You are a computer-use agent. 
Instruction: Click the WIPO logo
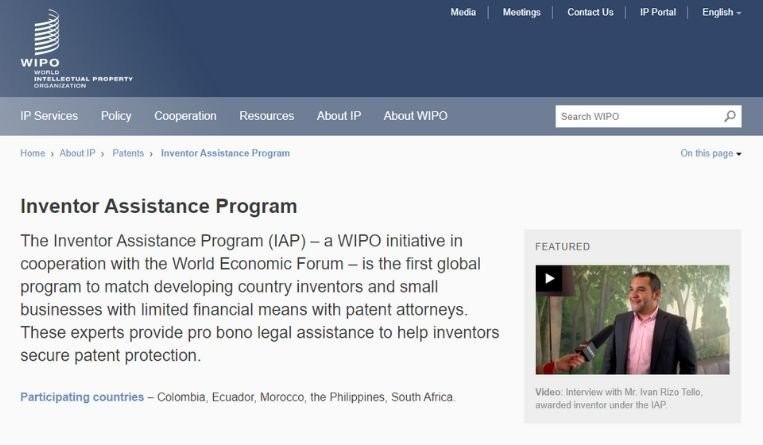76,49
